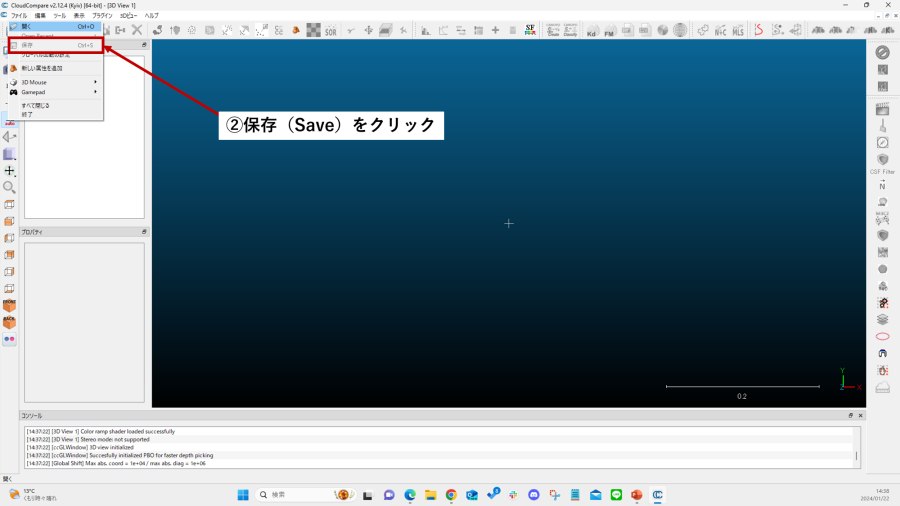900x506 pixels.
Task: Click the Delete (X) toolbar icon
Action: point(137,30)
